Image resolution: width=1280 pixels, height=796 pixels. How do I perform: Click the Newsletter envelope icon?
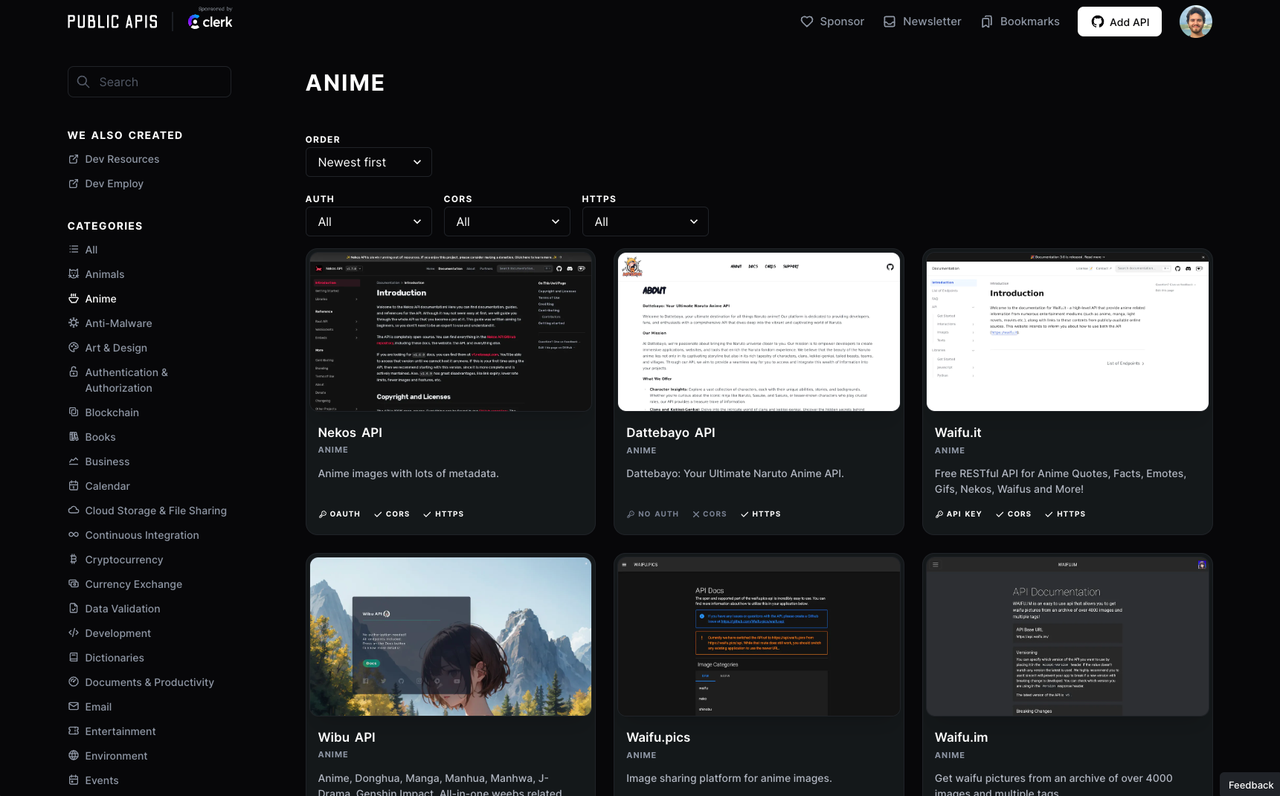pyautogui.click(x=888, y=20)
